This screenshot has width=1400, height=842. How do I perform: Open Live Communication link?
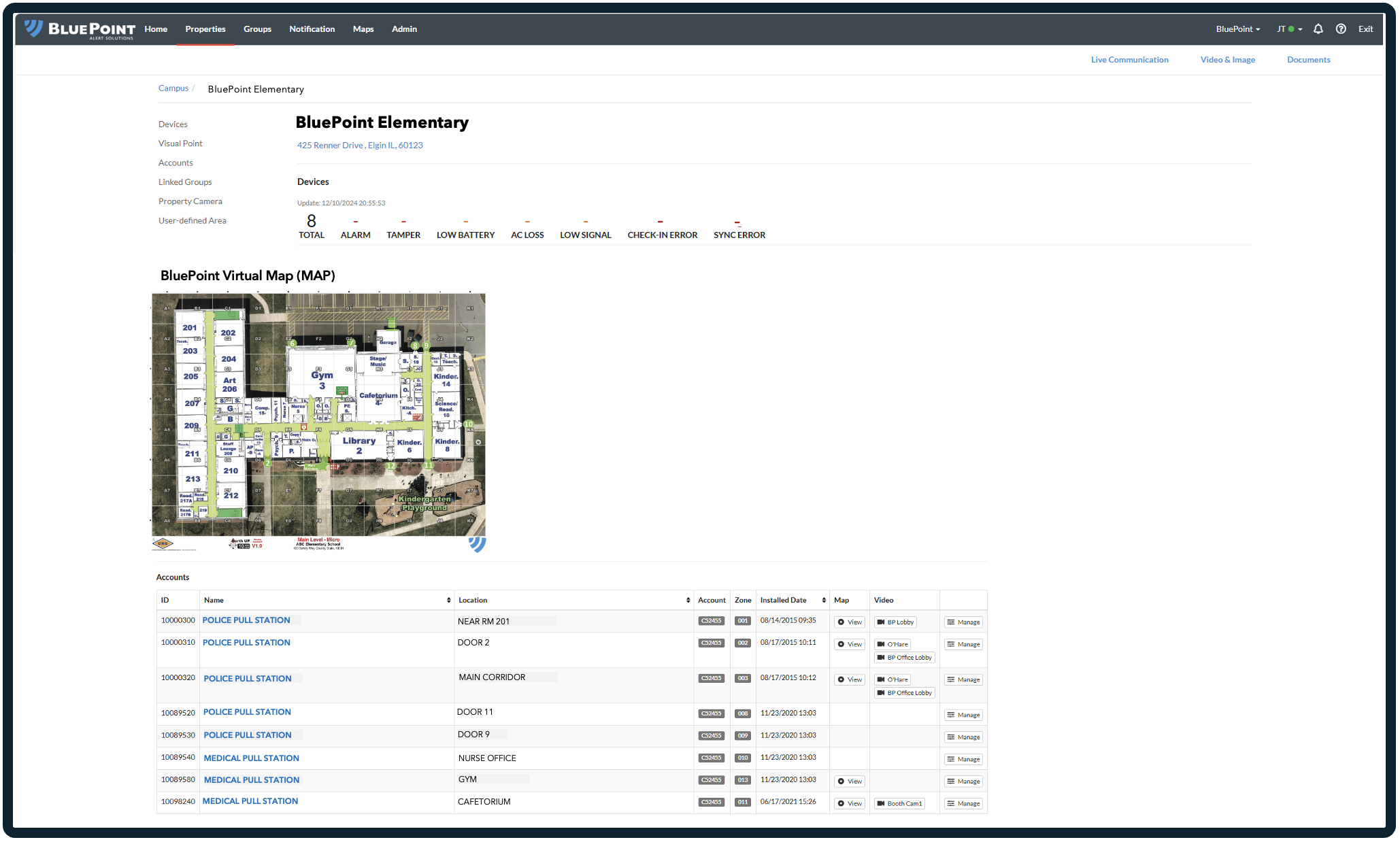point(1129,60)
